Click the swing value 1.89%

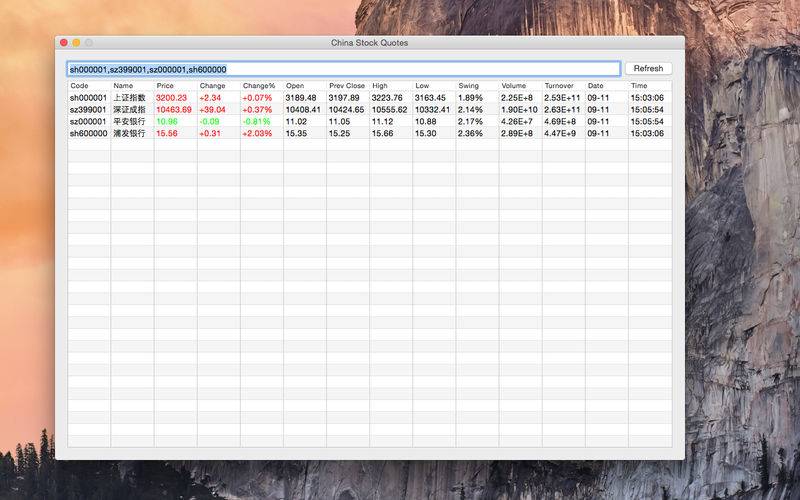click(470, 97)
